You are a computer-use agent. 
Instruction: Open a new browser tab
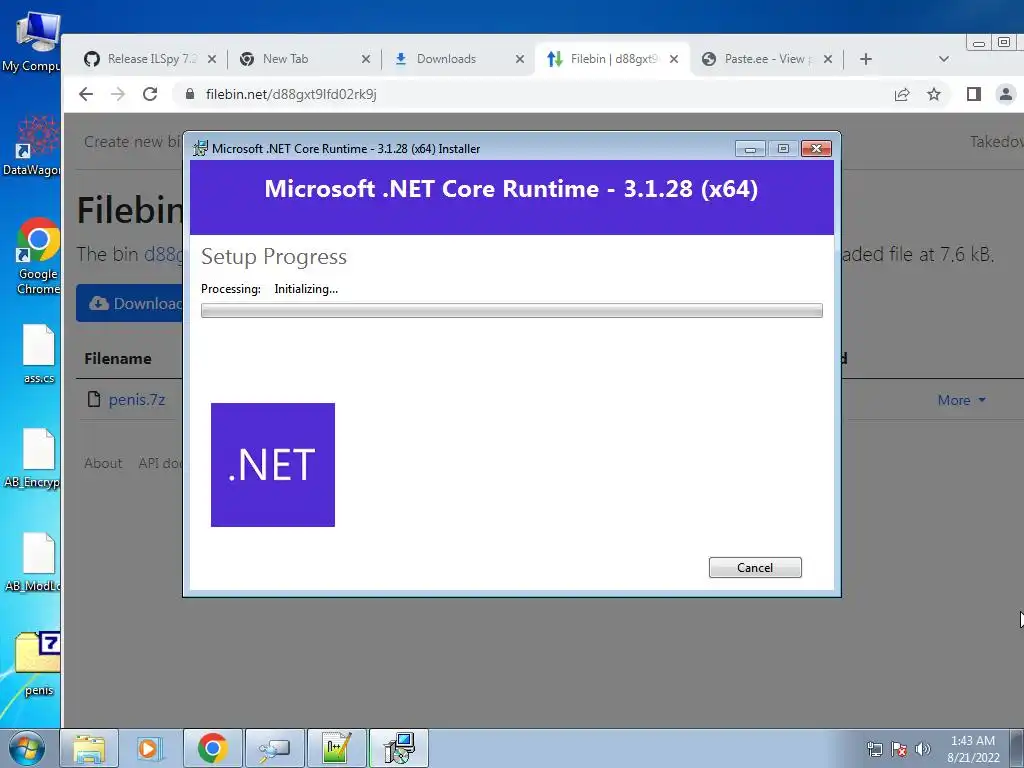[x=866, y=59]
